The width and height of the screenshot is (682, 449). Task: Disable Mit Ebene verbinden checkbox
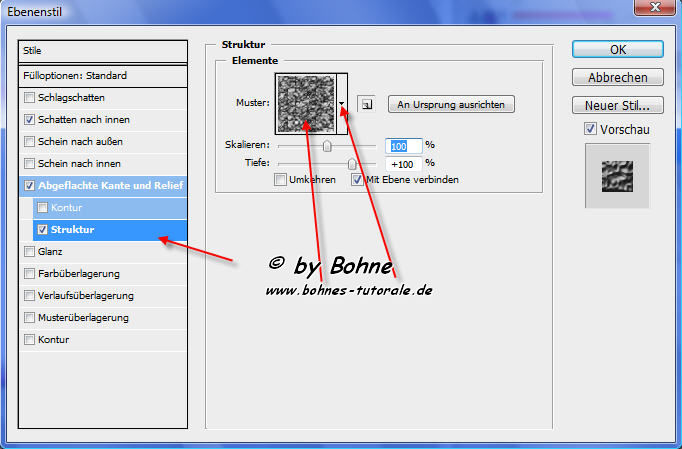tap(357, 180)
